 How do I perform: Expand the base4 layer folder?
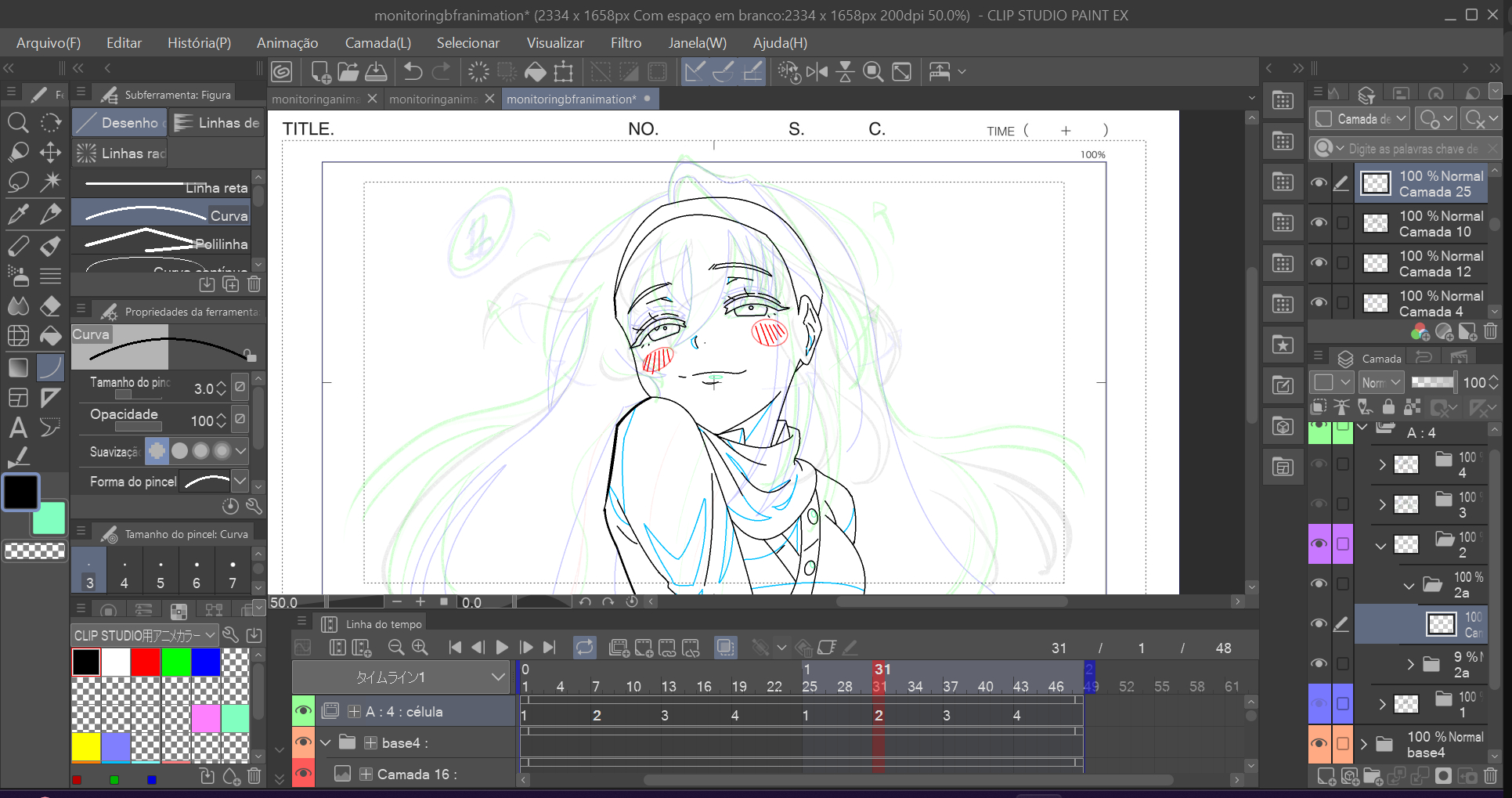point(1364,744)
